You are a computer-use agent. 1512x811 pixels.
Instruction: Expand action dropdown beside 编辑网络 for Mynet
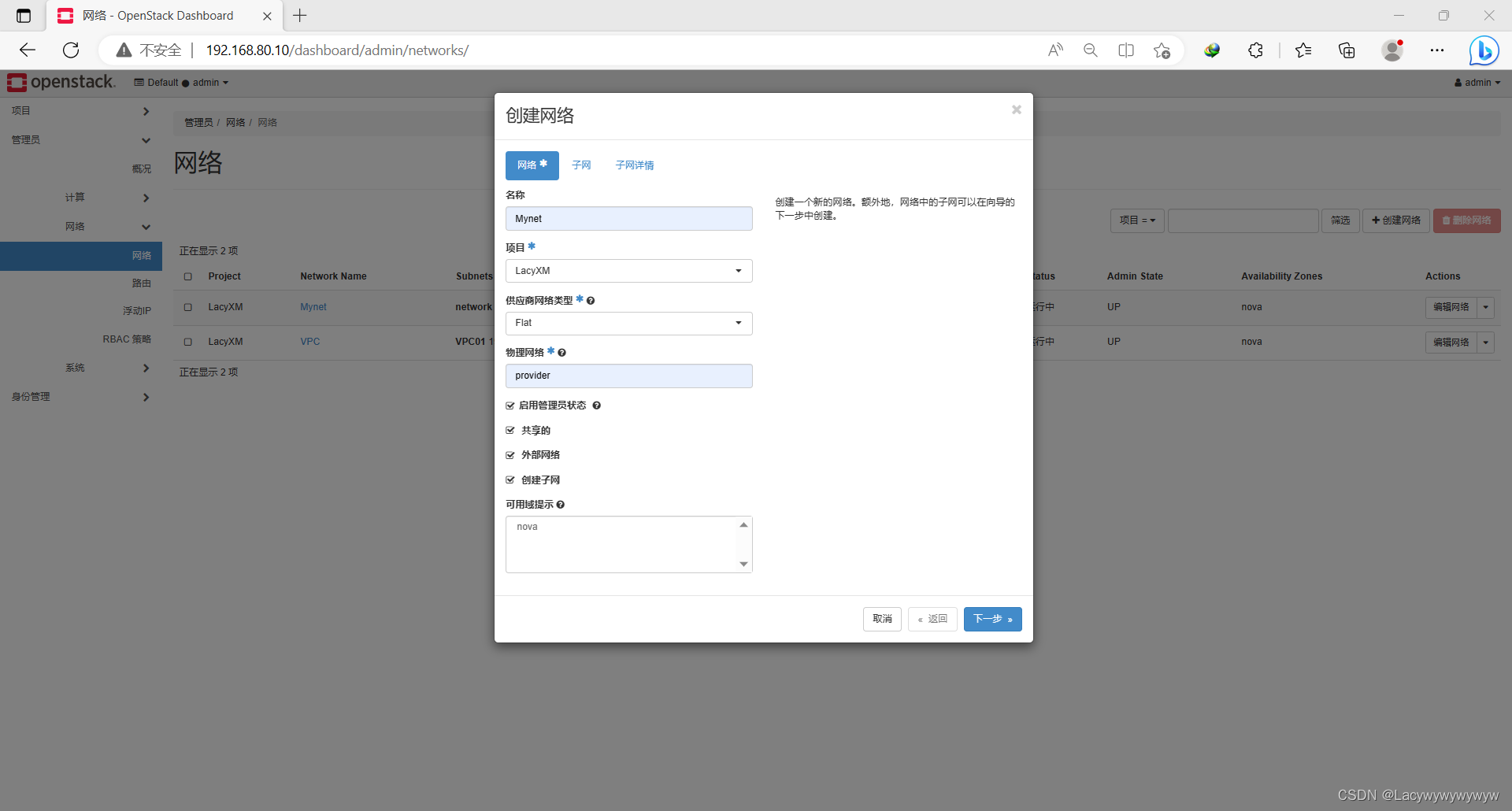coord(1487,307)
